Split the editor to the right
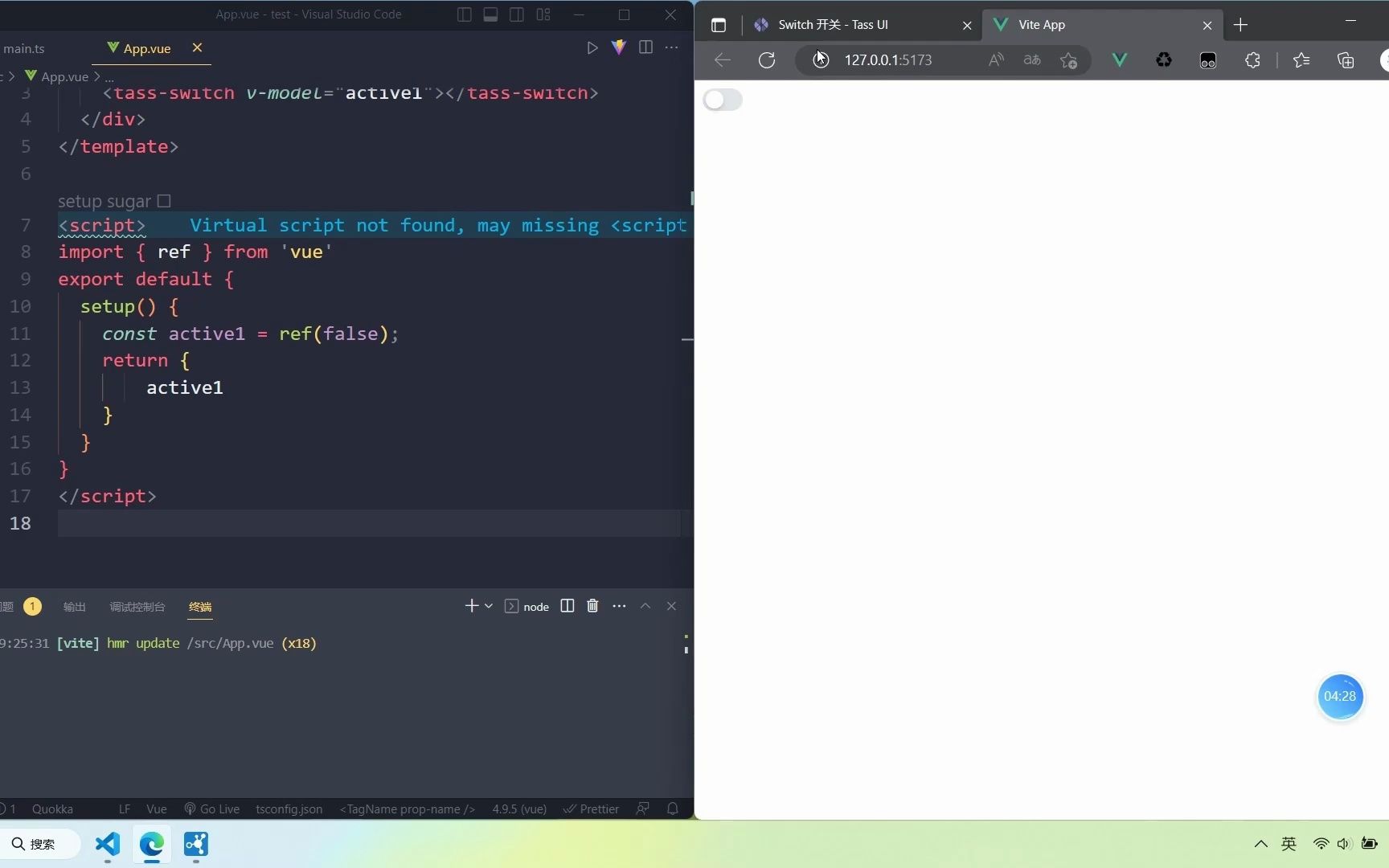This screenshot has height=868, width=1389. pos(645,47)
